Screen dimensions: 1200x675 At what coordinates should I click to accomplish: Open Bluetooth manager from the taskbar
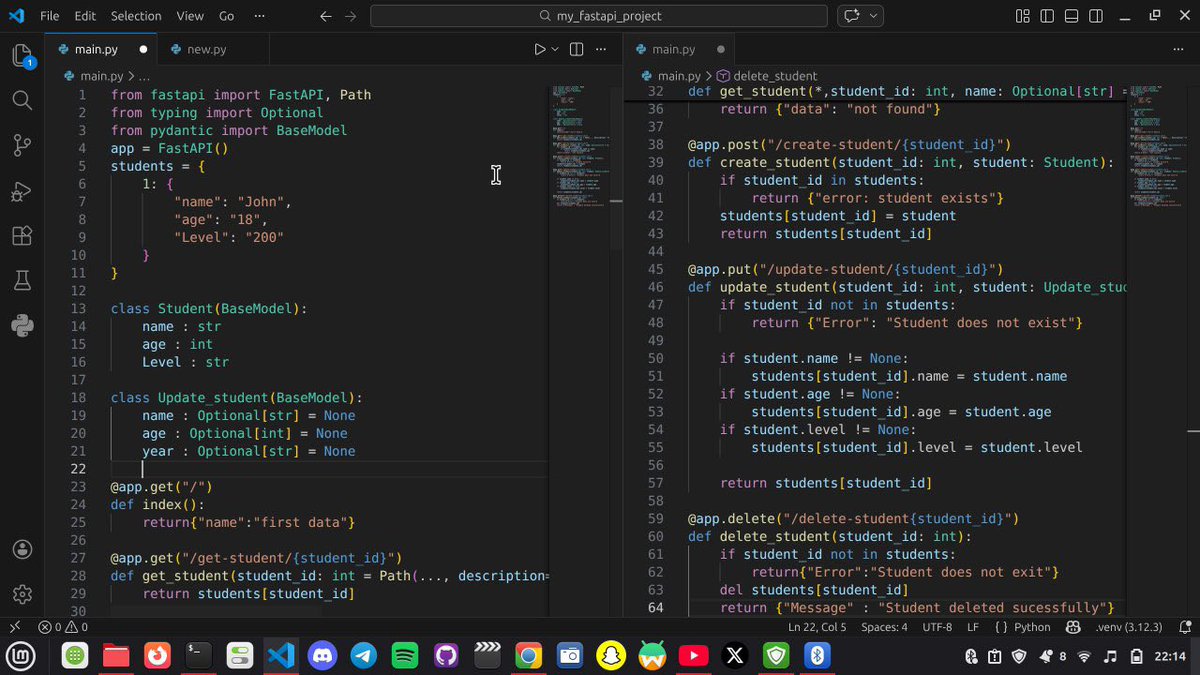click(x=817, y=656)
